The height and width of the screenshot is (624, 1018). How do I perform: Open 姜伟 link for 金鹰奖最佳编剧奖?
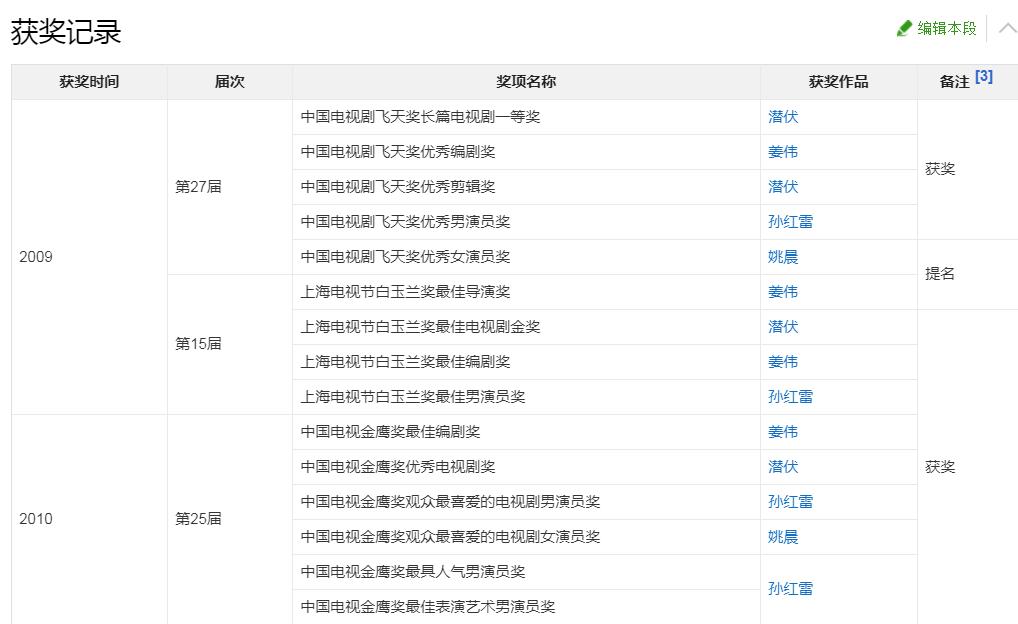pos(783,431)
